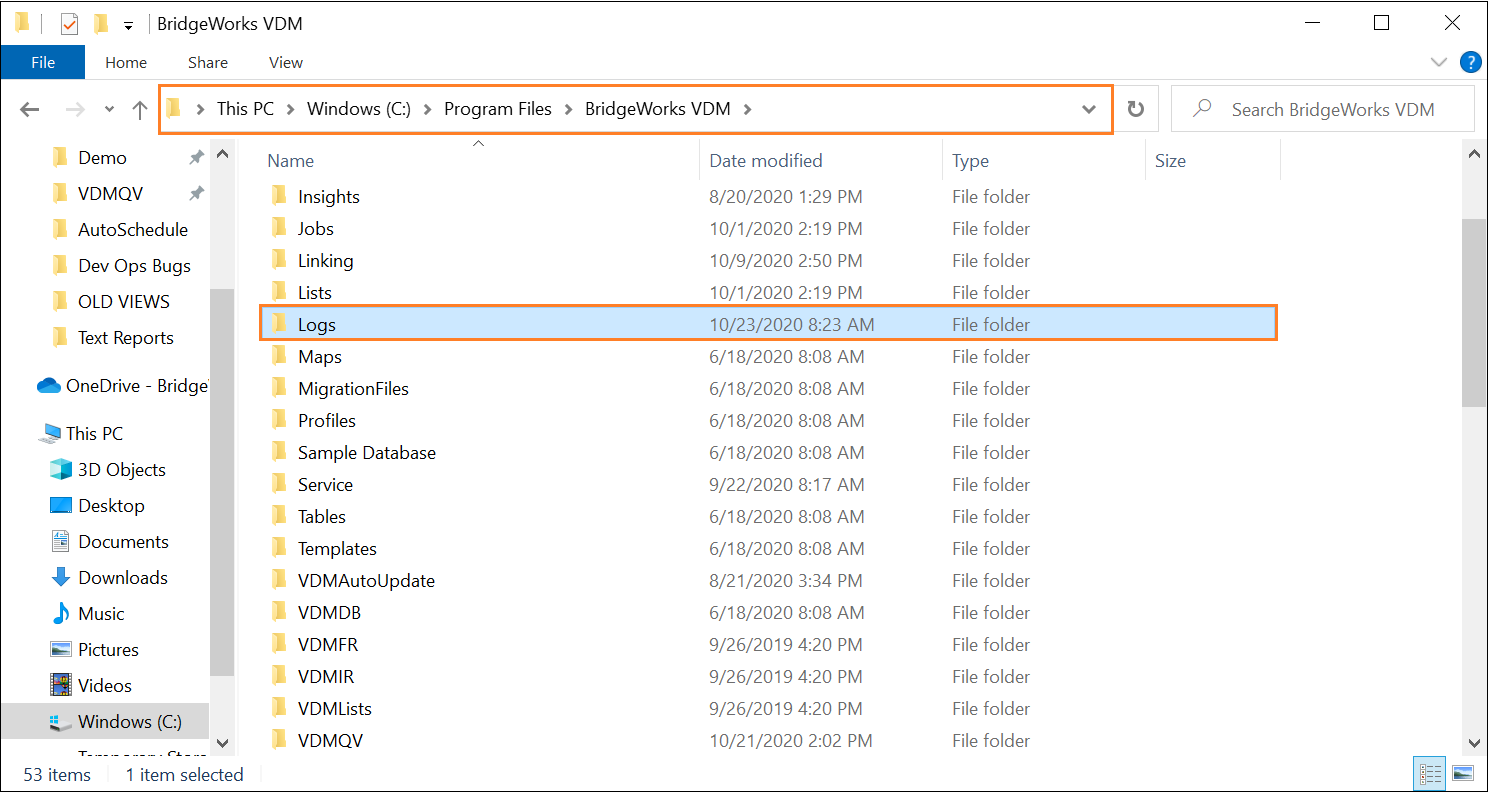Viewport: 1488px width, 792px height.
Task: Click Program Files in the address bar
Action: click(498, 109)
